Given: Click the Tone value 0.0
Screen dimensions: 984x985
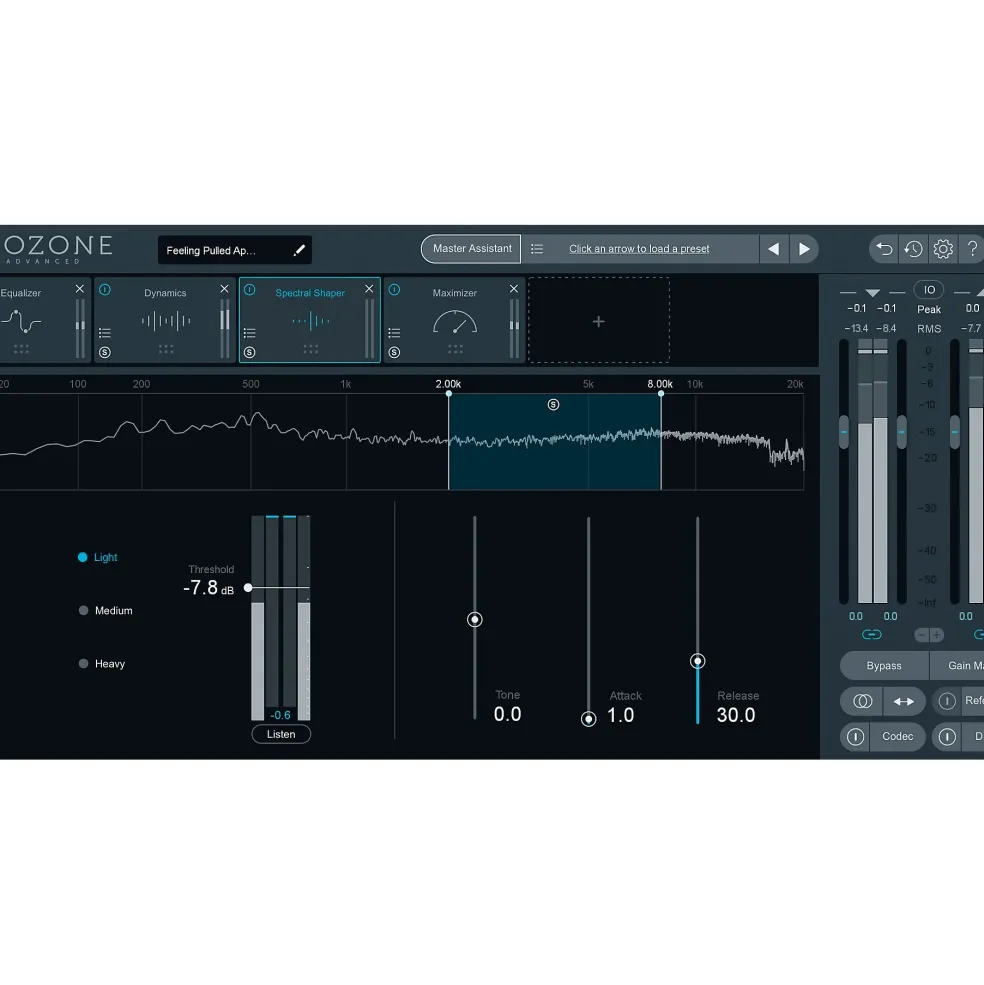Looking at the screenshot, I should click(x=507, y=714).
